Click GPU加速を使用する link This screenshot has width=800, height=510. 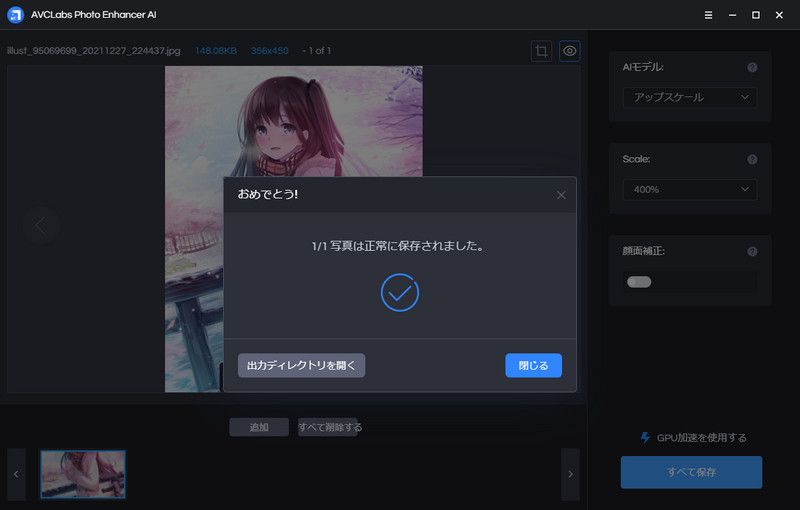(x=702, y=438)
